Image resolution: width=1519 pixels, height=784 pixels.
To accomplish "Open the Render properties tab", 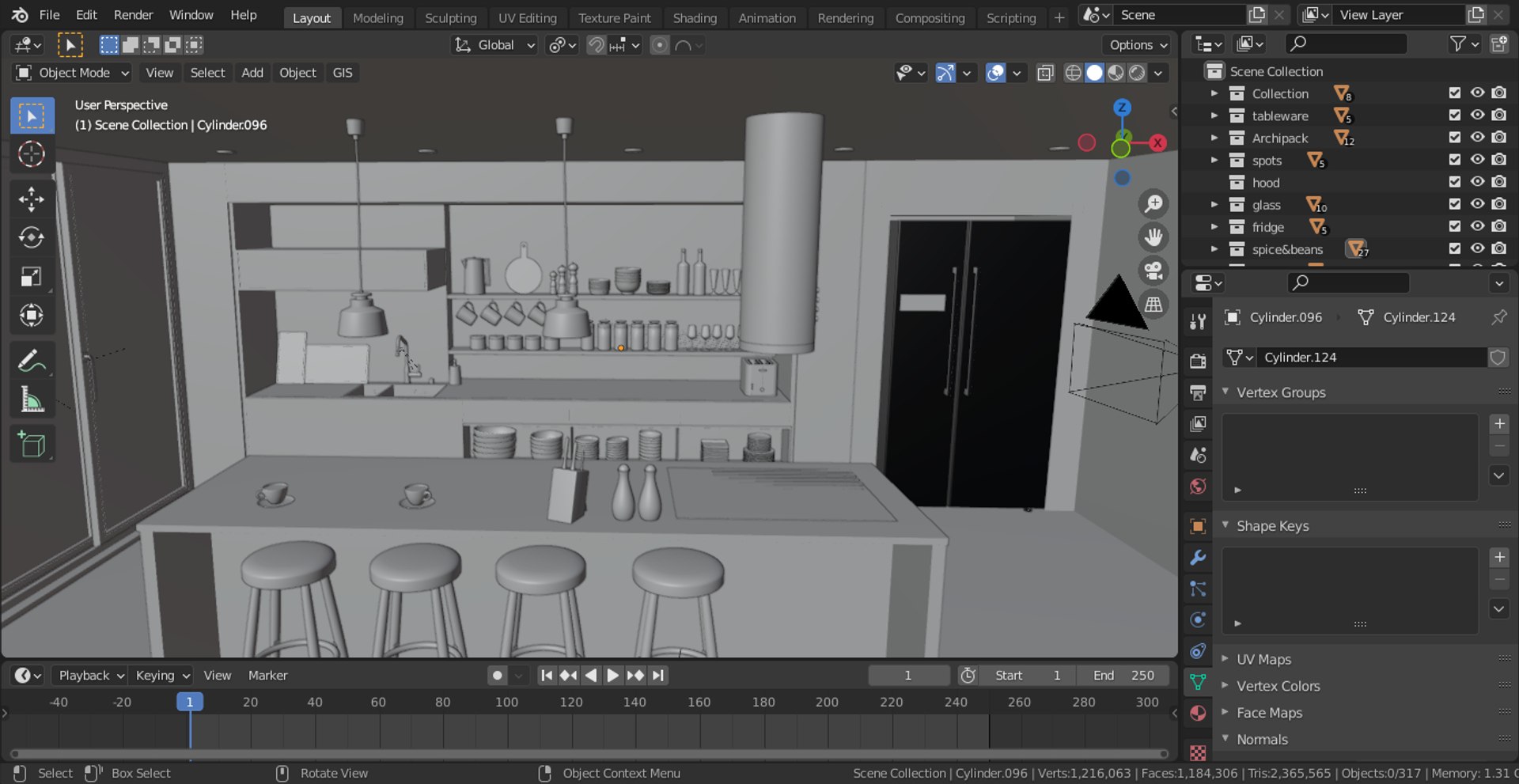I will (1198, 361).
